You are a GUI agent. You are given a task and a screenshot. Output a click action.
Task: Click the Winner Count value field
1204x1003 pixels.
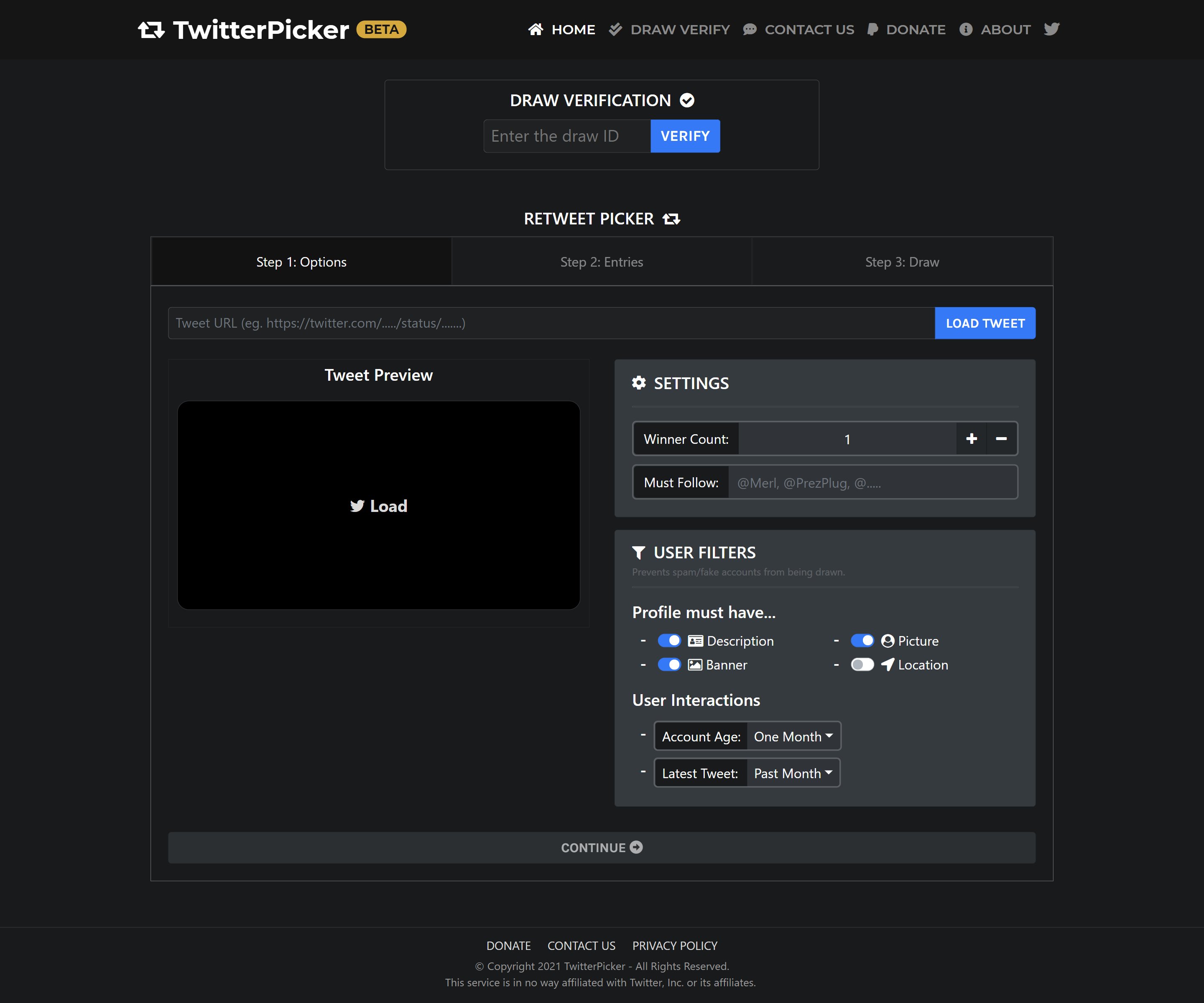(847, 439)
